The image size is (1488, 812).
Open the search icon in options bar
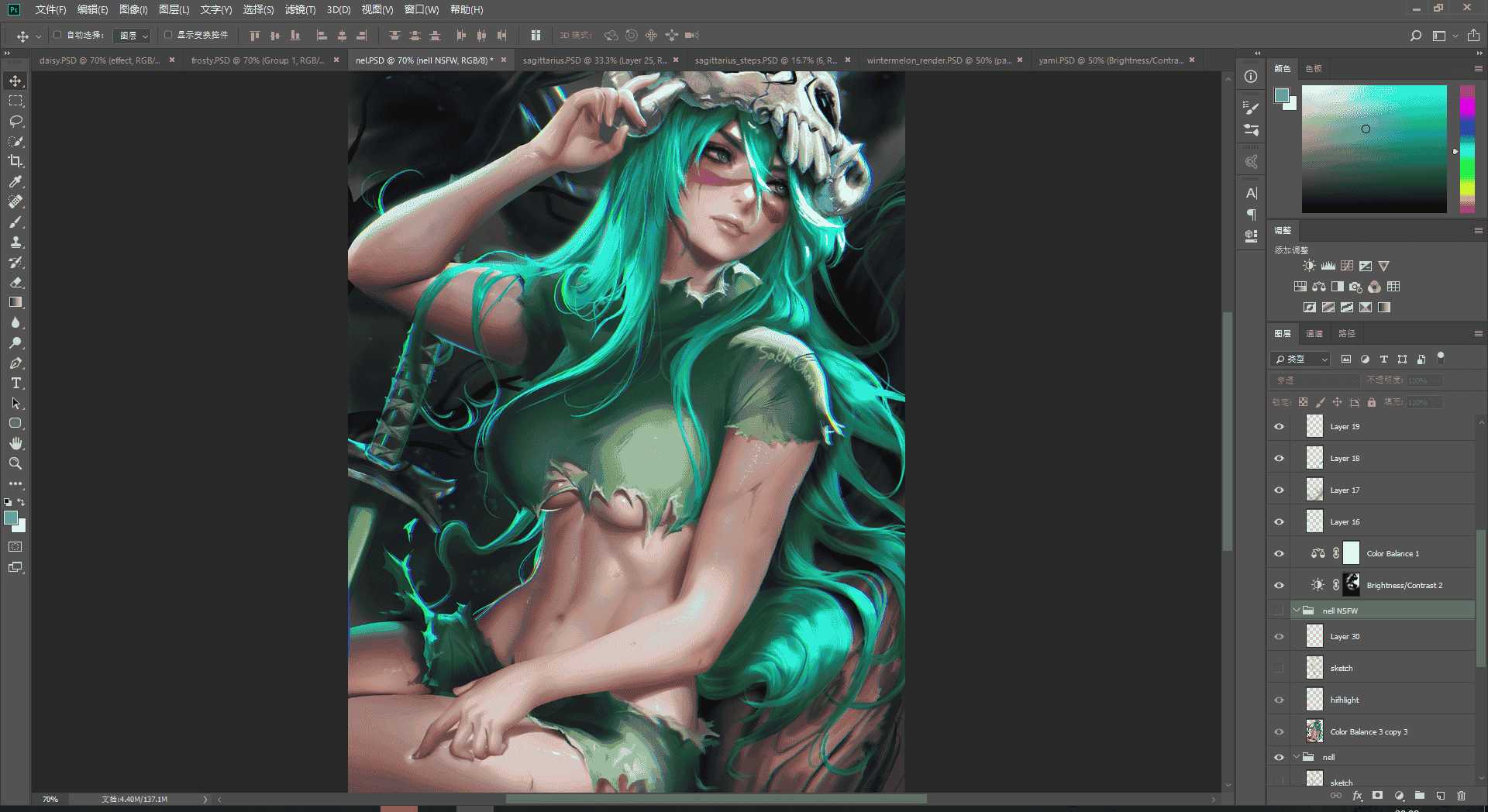[x=1415, y=36]
